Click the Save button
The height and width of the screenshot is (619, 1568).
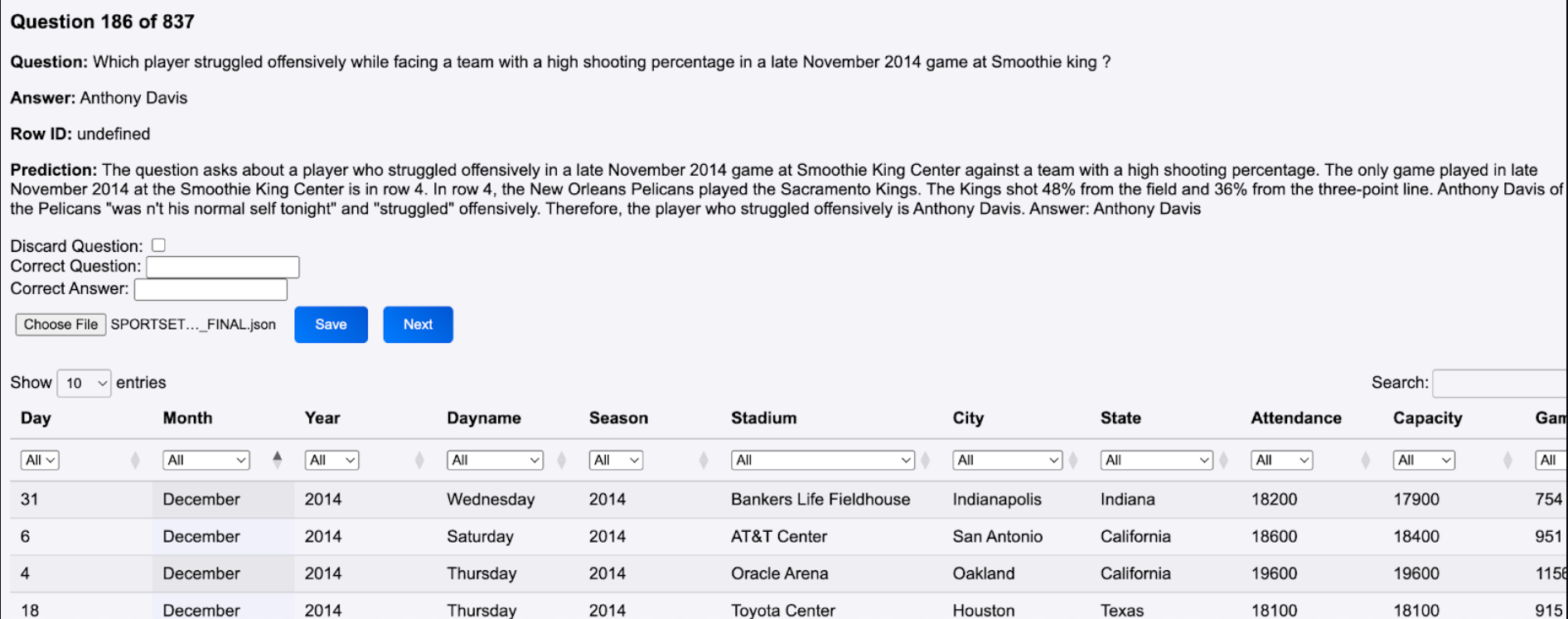point(331,324)
